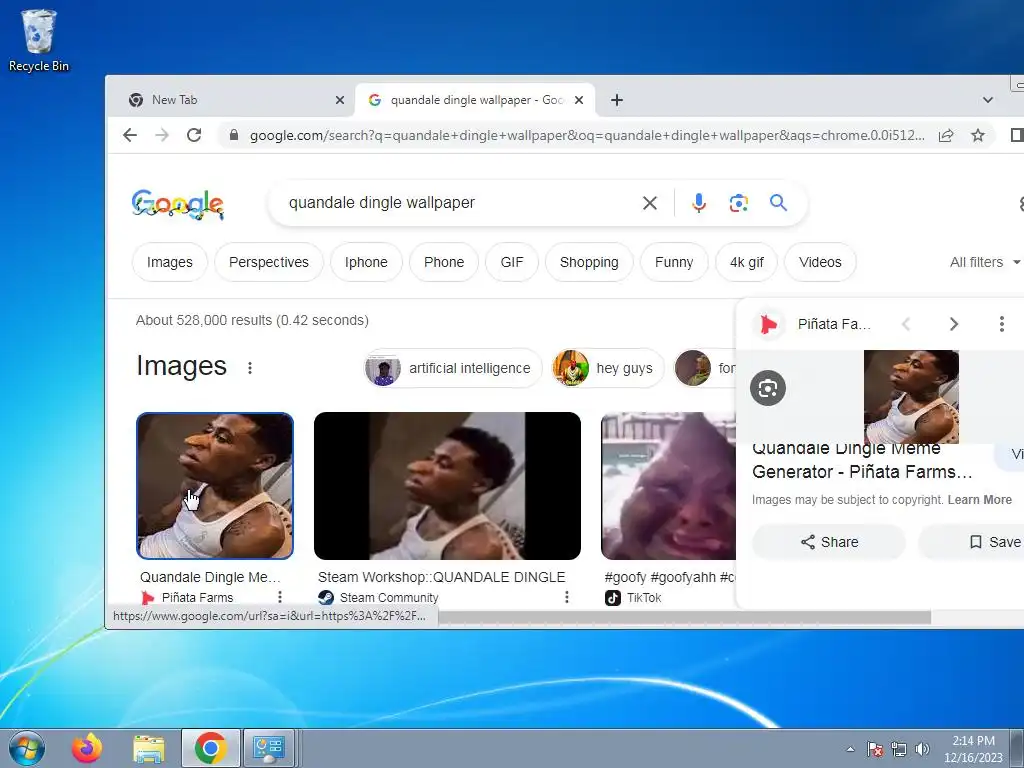
Task: Select the Phone filter chip
Action: pyautogui.click(x=443, y=262)
